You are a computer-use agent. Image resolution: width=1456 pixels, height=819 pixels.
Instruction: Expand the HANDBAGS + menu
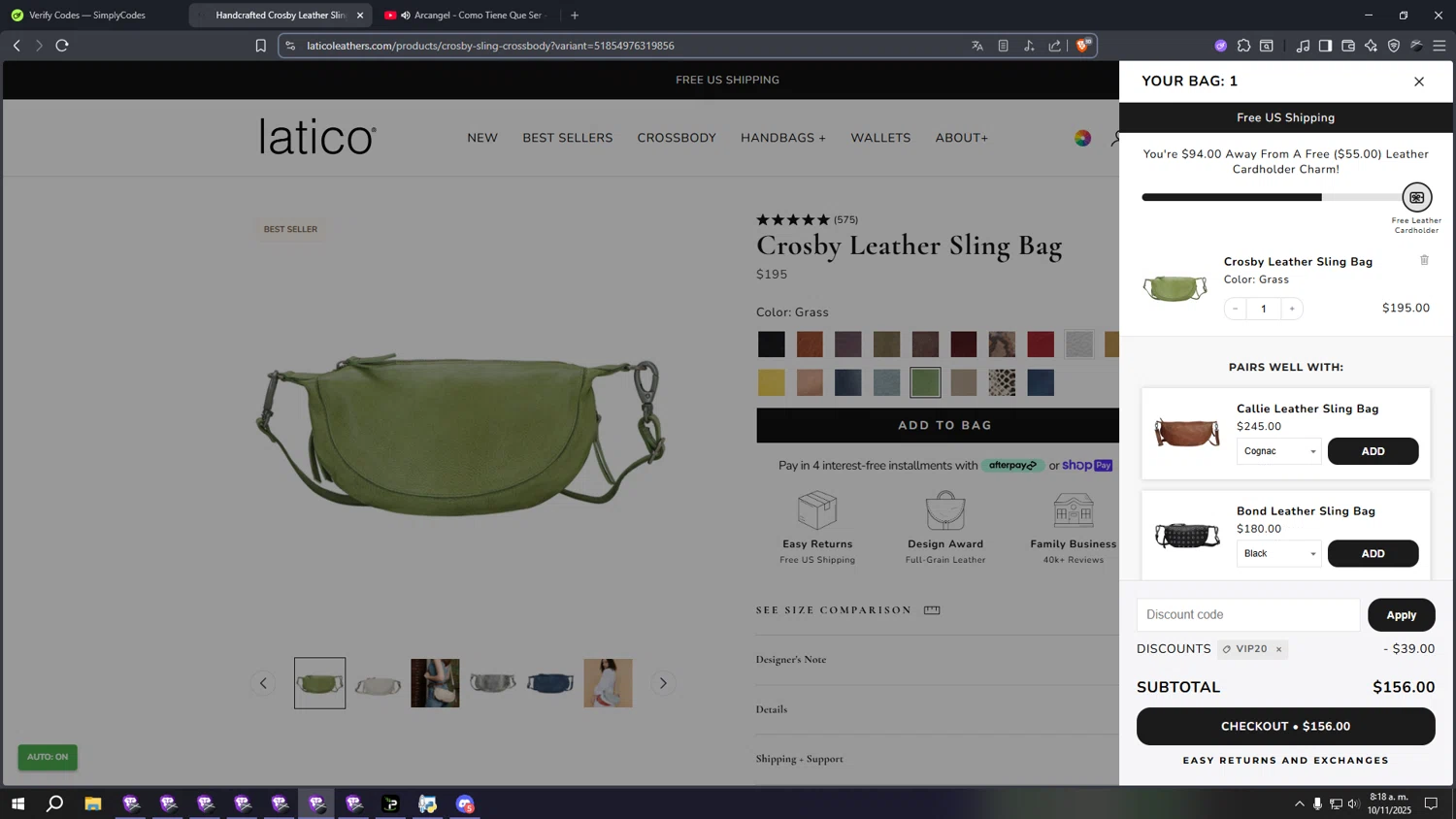[x=783, y=138]
